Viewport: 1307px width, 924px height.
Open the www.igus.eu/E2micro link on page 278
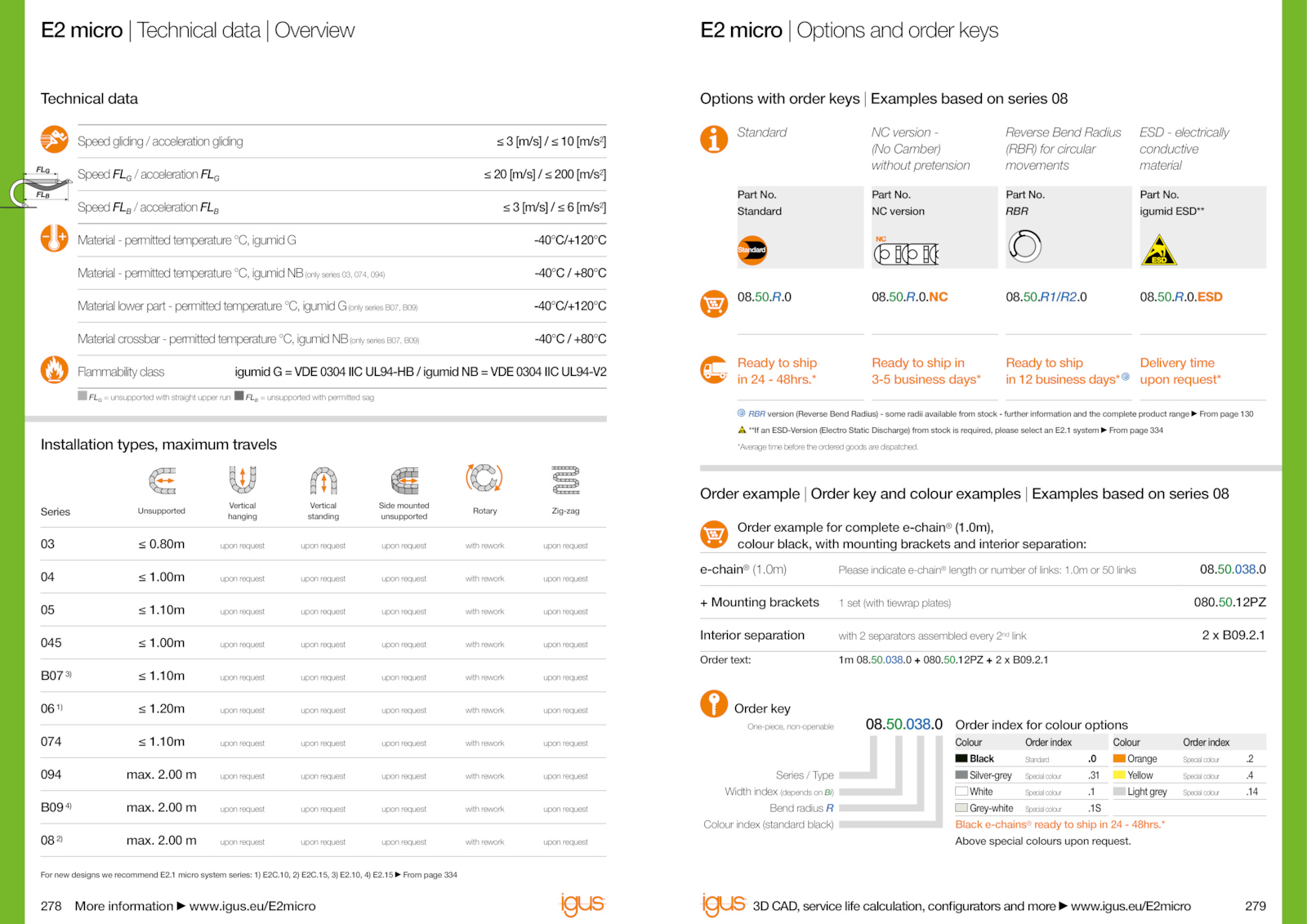point(252,906)
